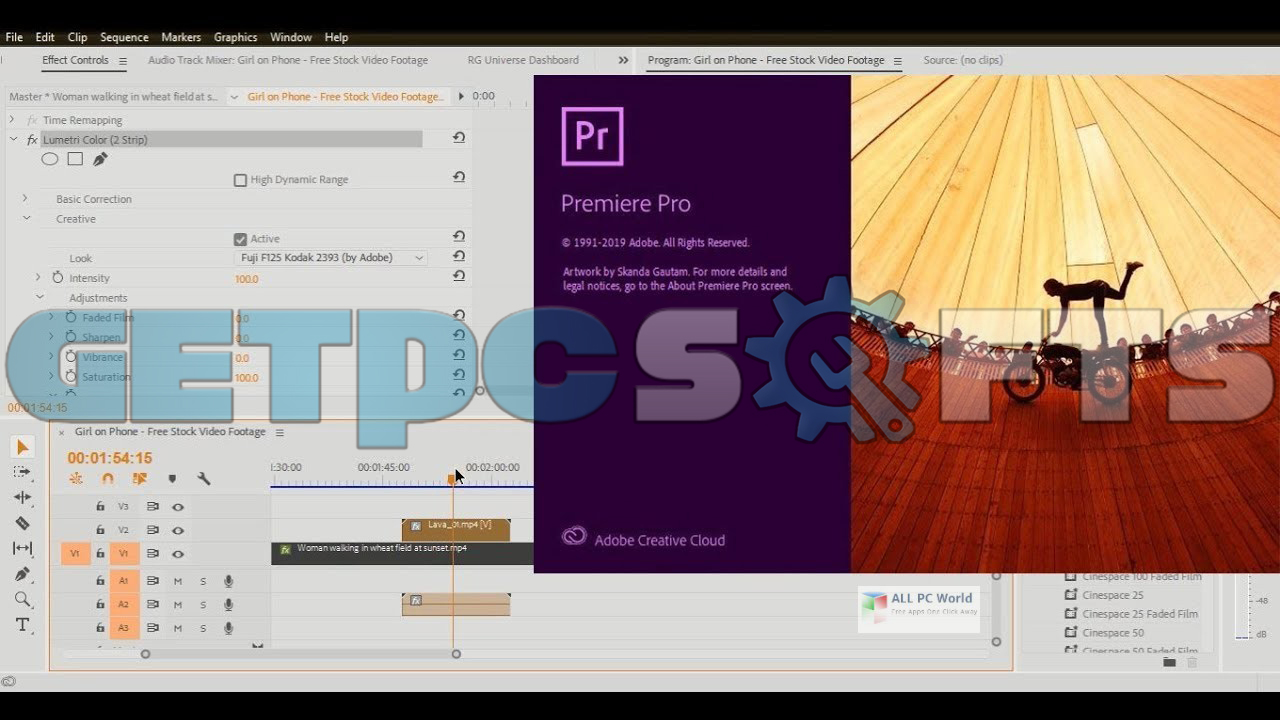Mute audio track A1
The width and height of the screenshot is (1280, 720).
(178, 581)
